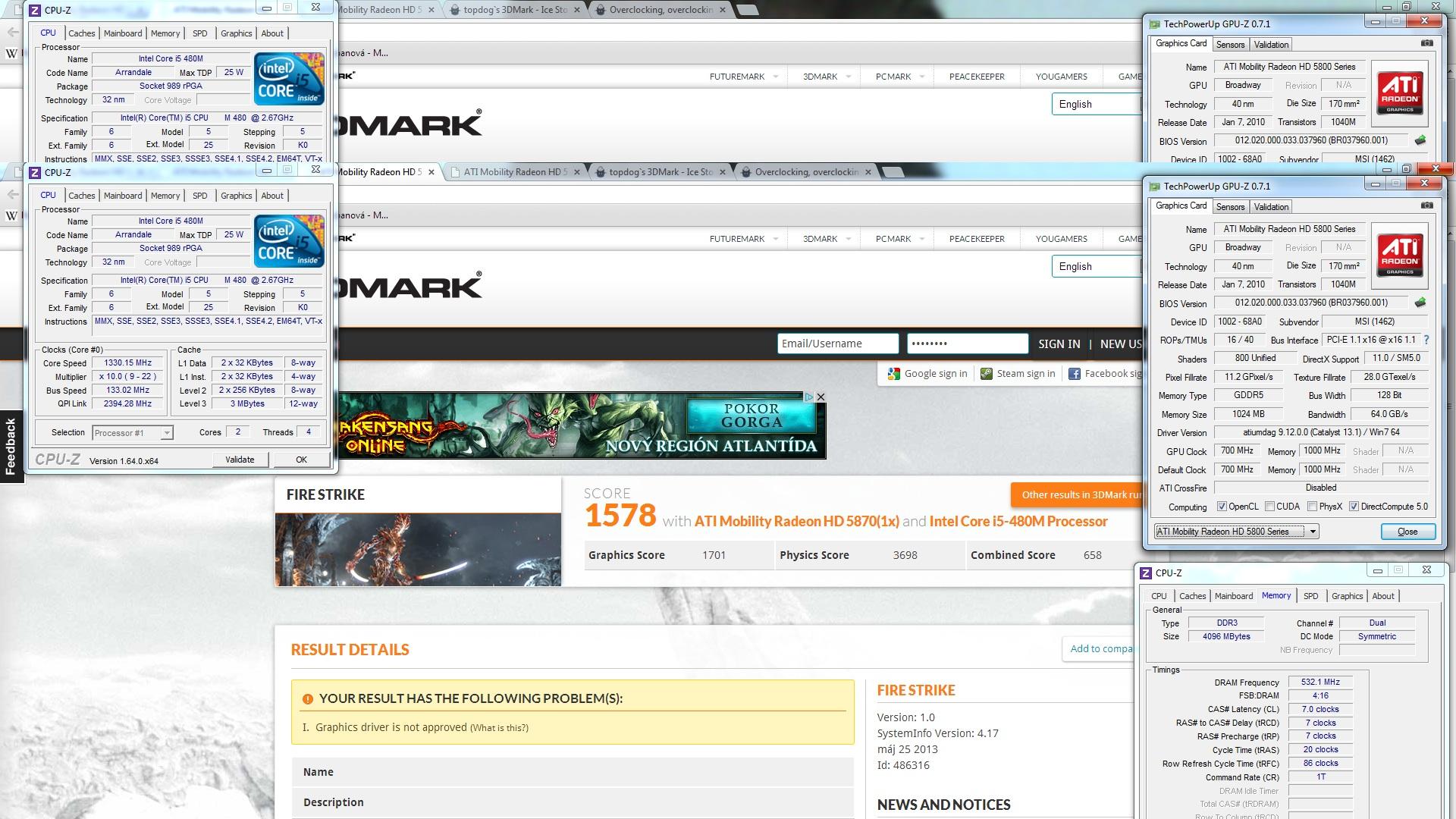Click 'Other results in 3DMark run' orange button
Image resolution: width=1456 pixels, height=819 pixels.
[1077, 495]
